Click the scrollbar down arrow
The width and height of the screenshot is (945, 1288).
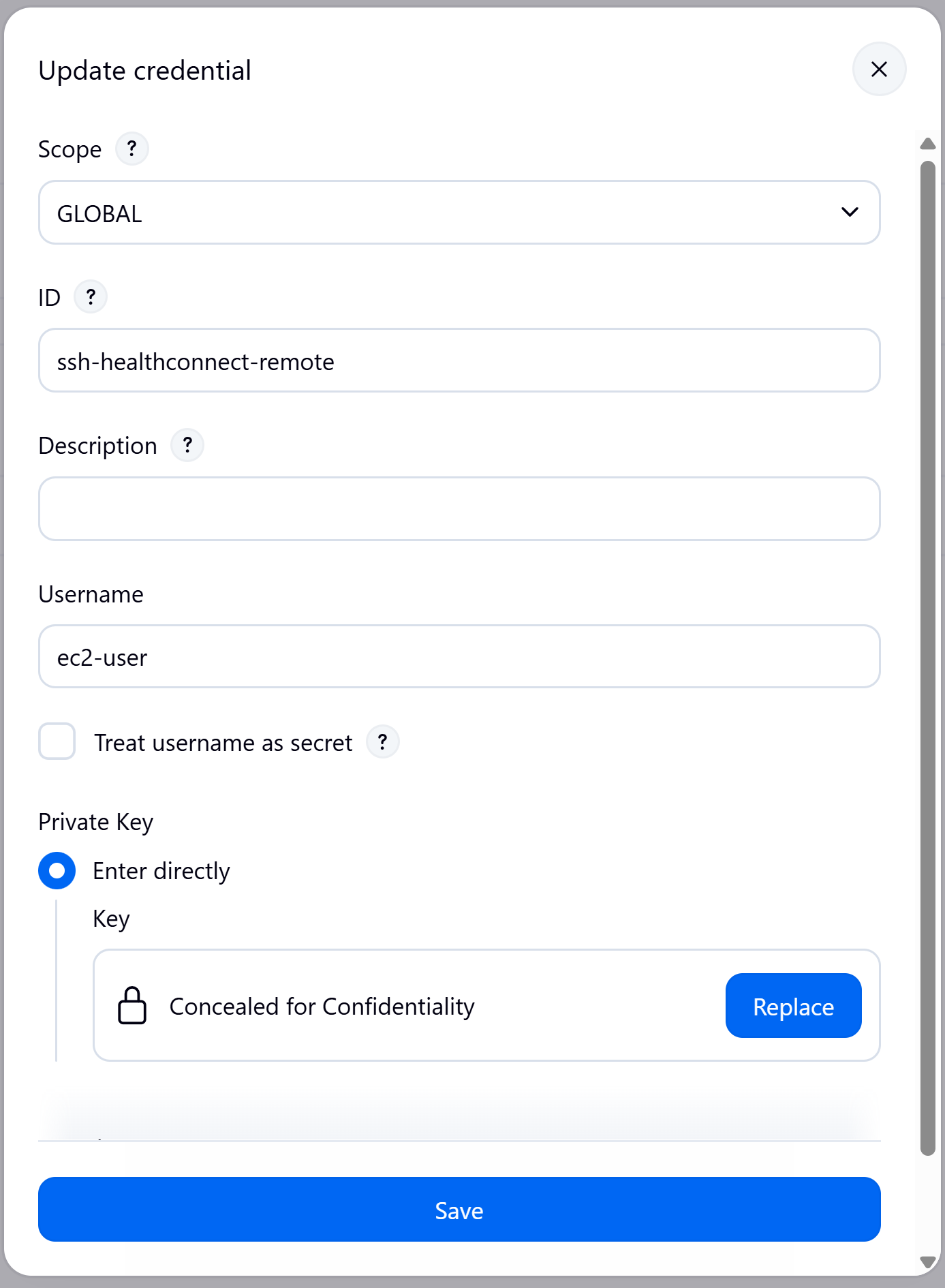927,1261
